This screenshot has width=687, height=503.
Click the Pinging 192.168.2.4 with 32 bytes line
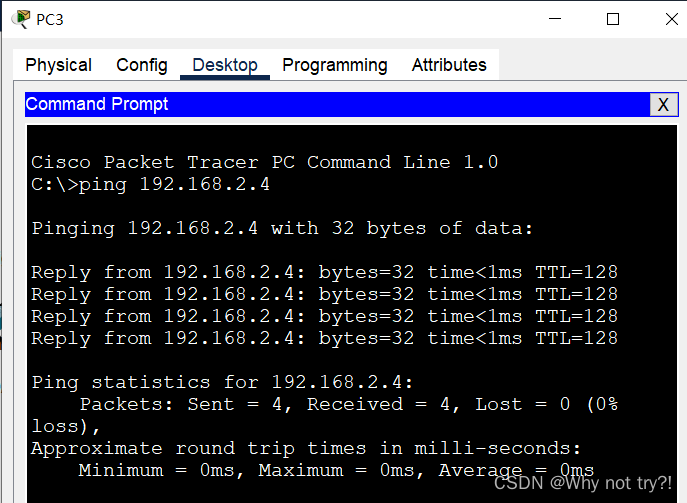click(x=282, y=228)
